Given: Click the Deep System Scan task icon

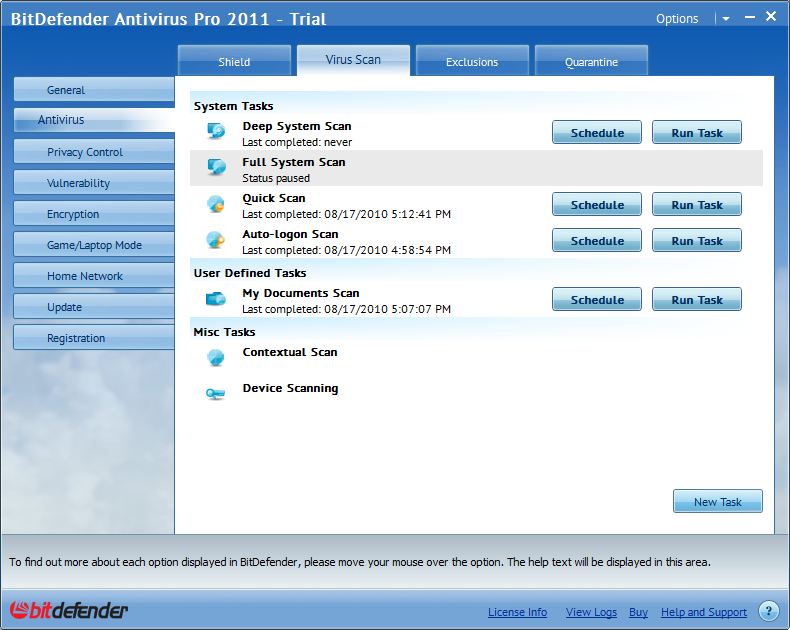Looking at the screenshot, I should point(216,131).
